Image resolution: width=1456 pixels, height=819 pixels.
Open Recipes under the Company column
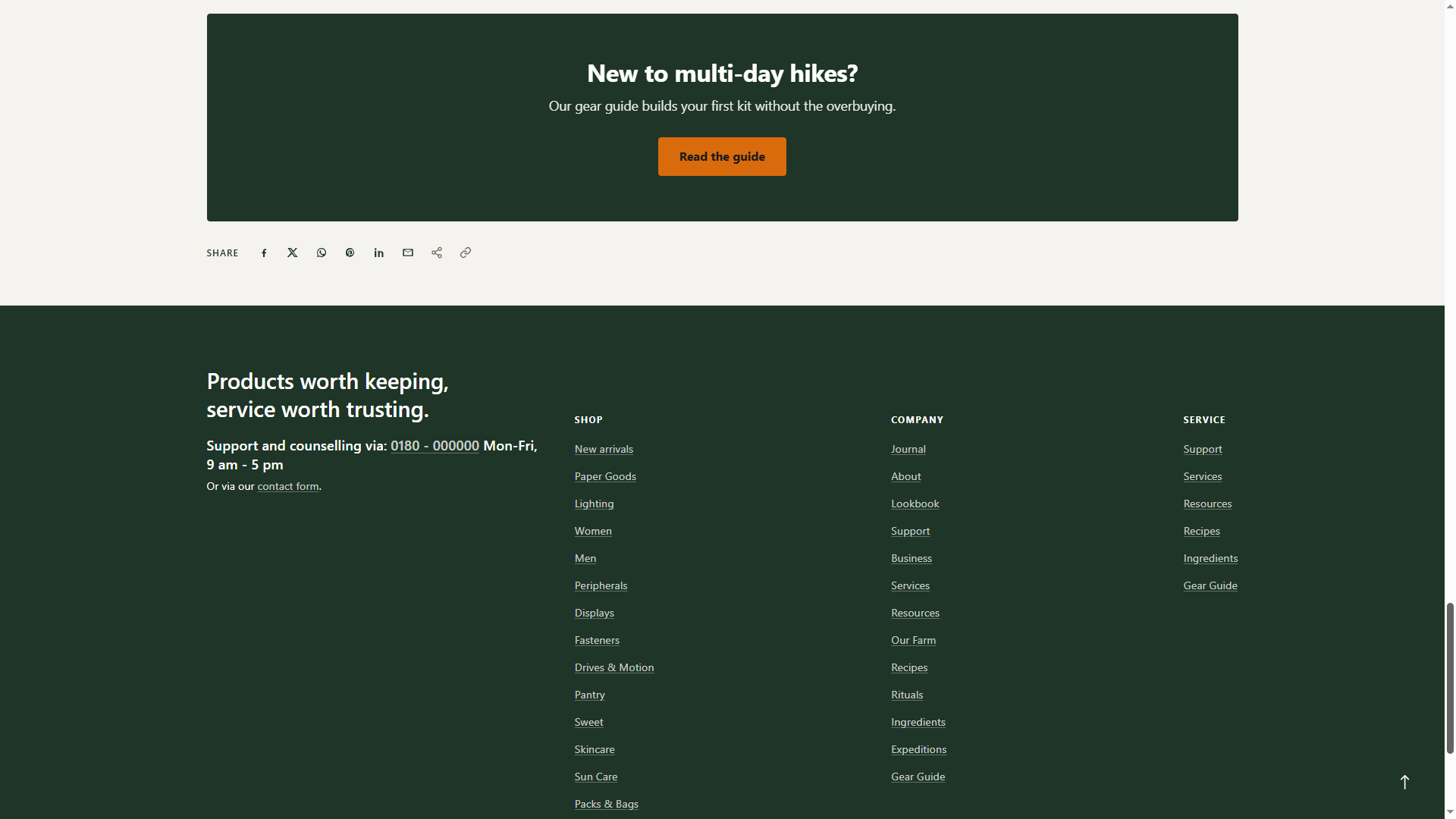tap(909, 668)
